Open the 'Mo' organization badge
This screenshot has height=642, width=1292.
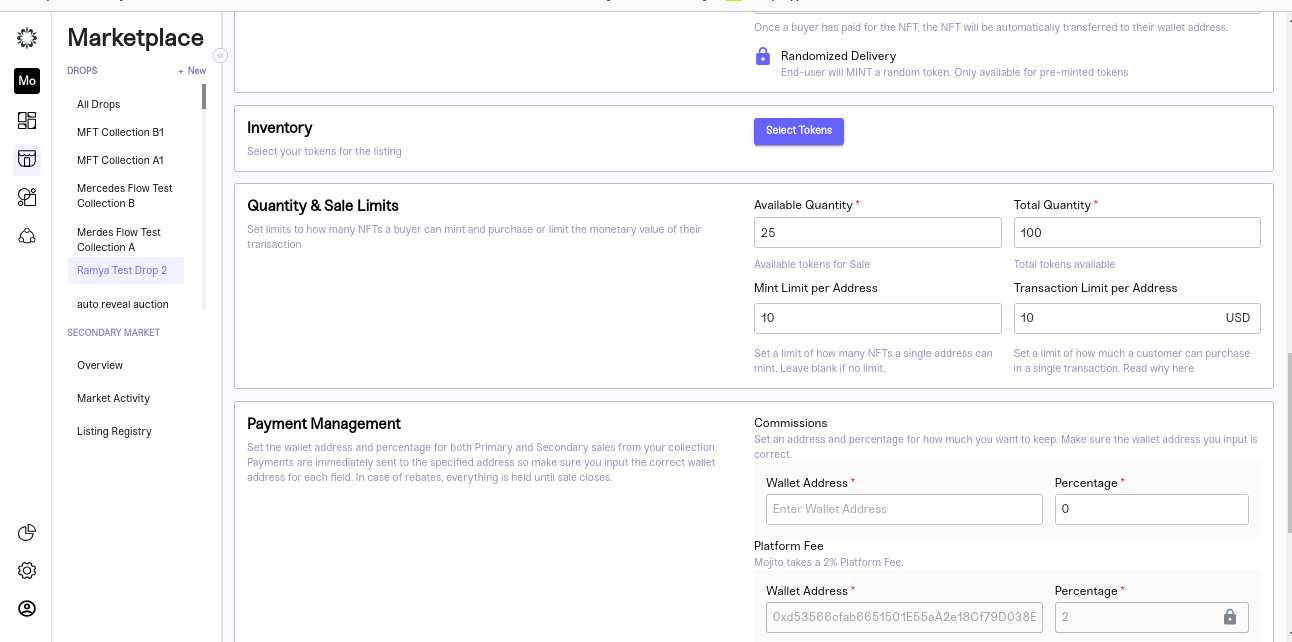[x=27, y=81]
